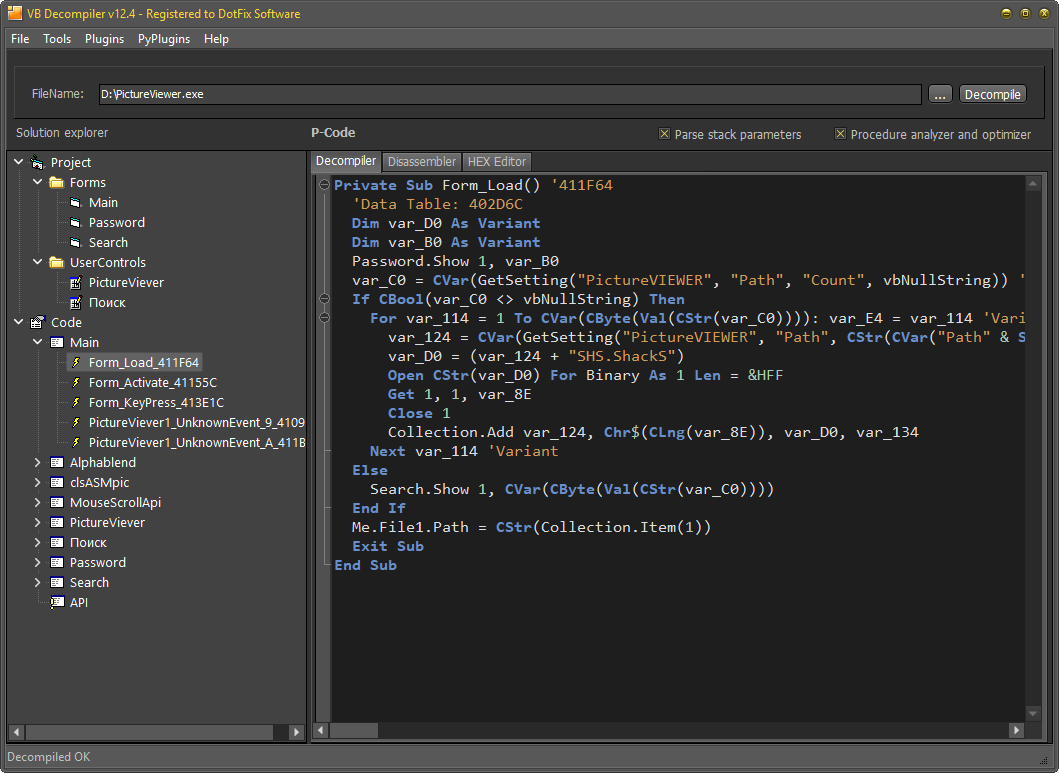Click the UserControls folder icon
This screenshot has height=773, width=1059.
(57, 263)
